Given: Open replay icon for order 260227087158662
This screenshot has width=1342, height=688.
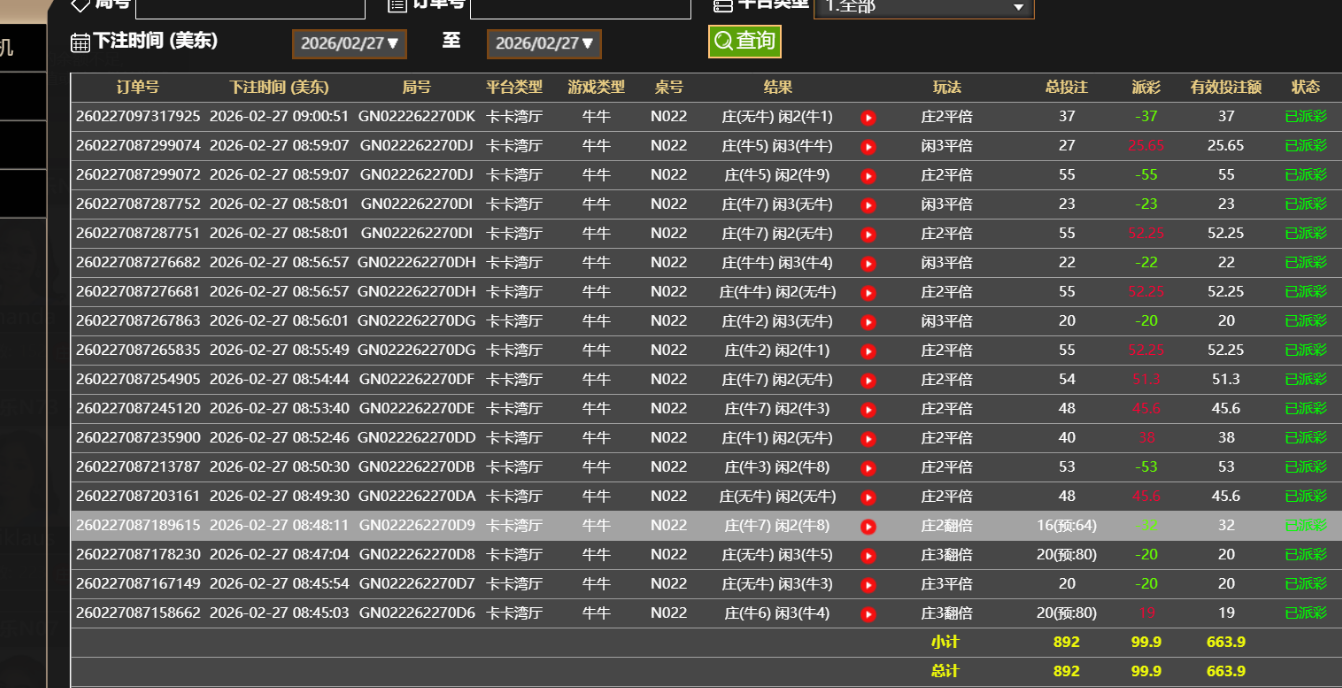Looking at the screenshot, I should (868, 614).
